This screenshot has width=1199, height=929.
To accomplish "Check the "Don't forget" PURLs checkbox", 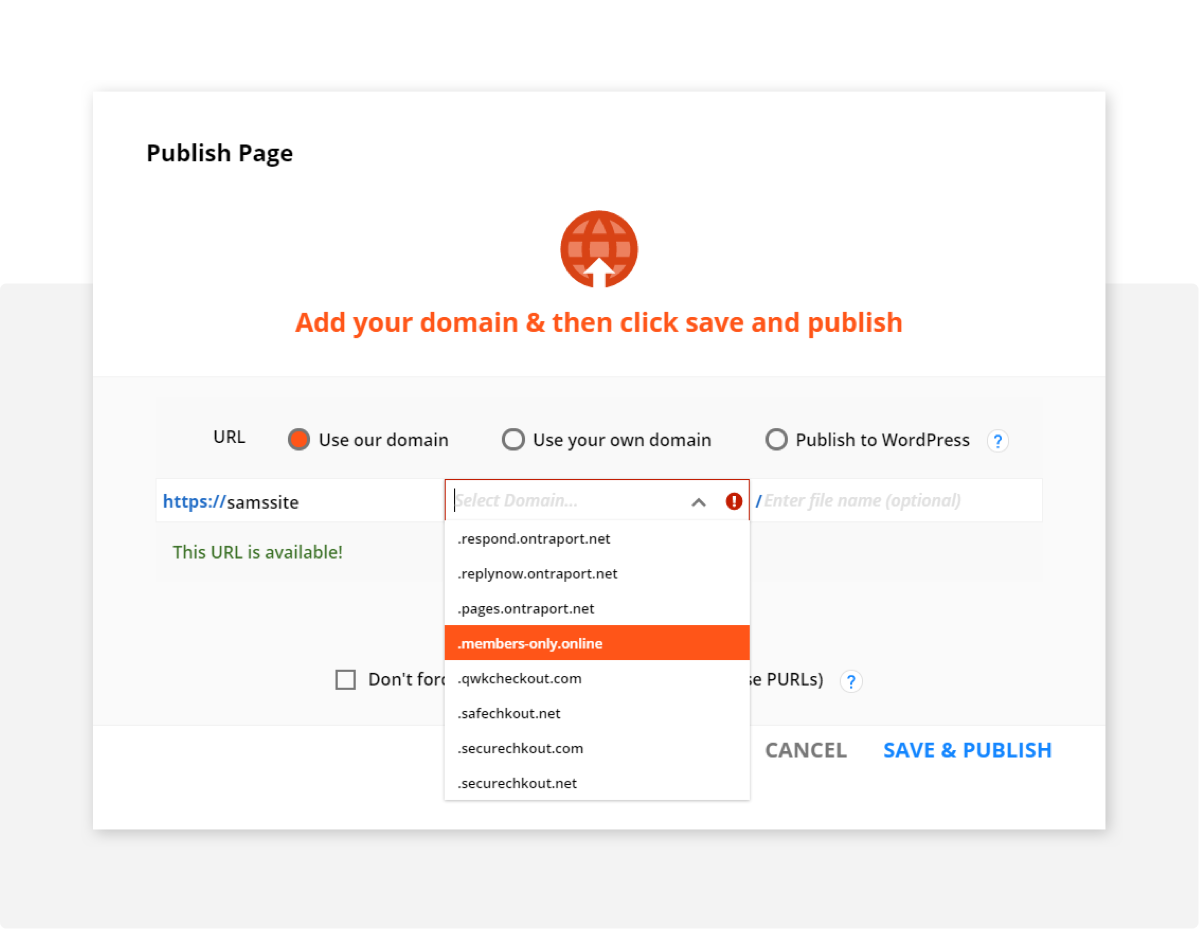I will (345, 679).
